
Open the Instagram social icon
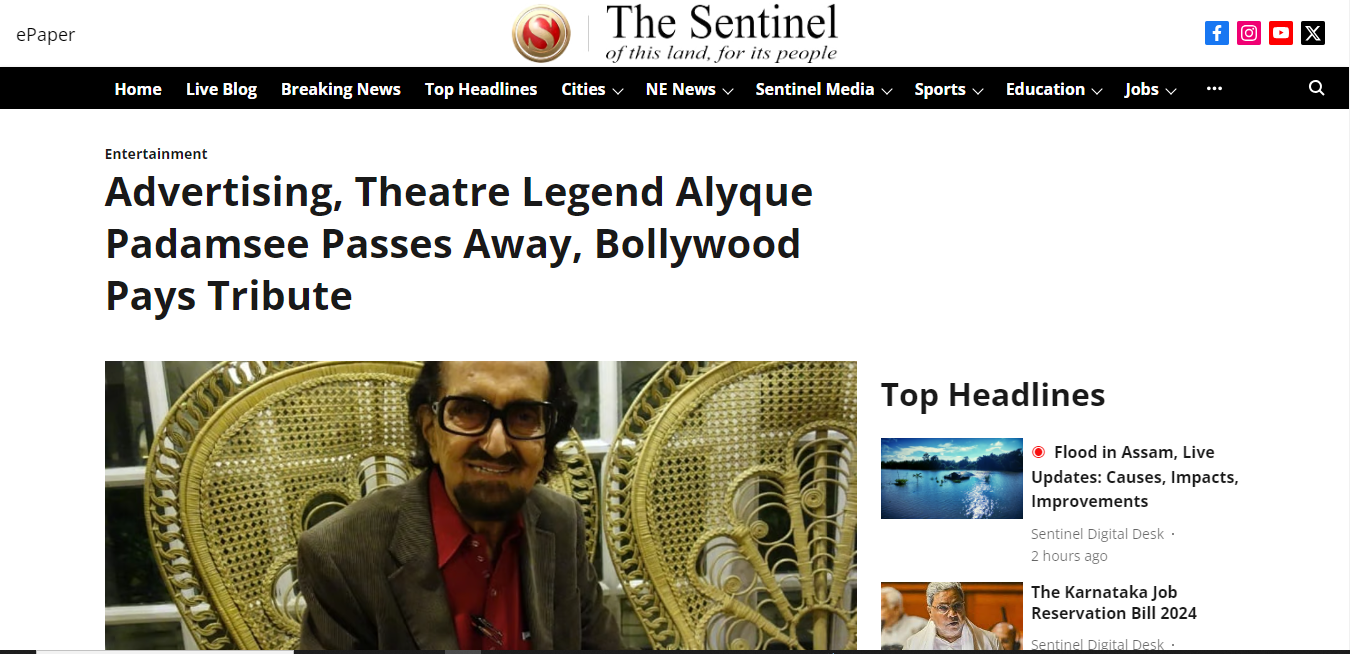(x=1249, y=33)
